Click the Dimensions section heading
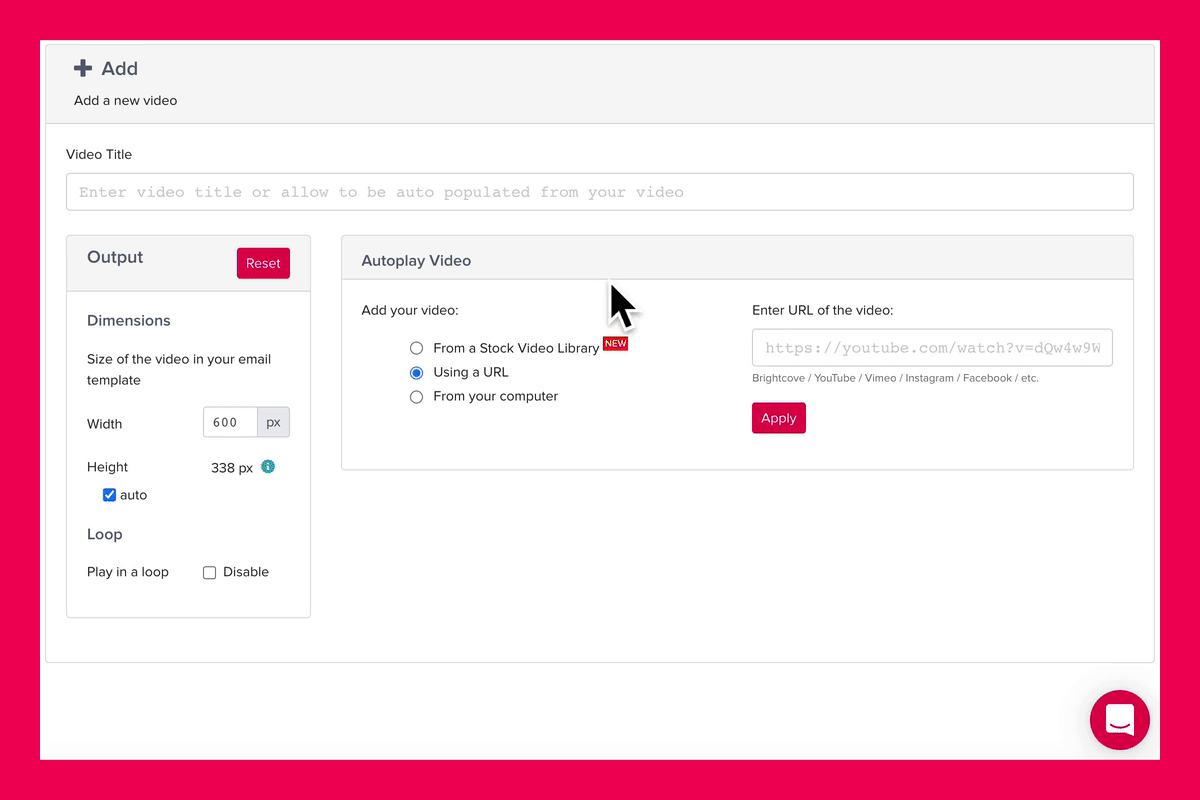Image resolution: width=1200 pixels, height=800 pixels. tap(129, 321)
